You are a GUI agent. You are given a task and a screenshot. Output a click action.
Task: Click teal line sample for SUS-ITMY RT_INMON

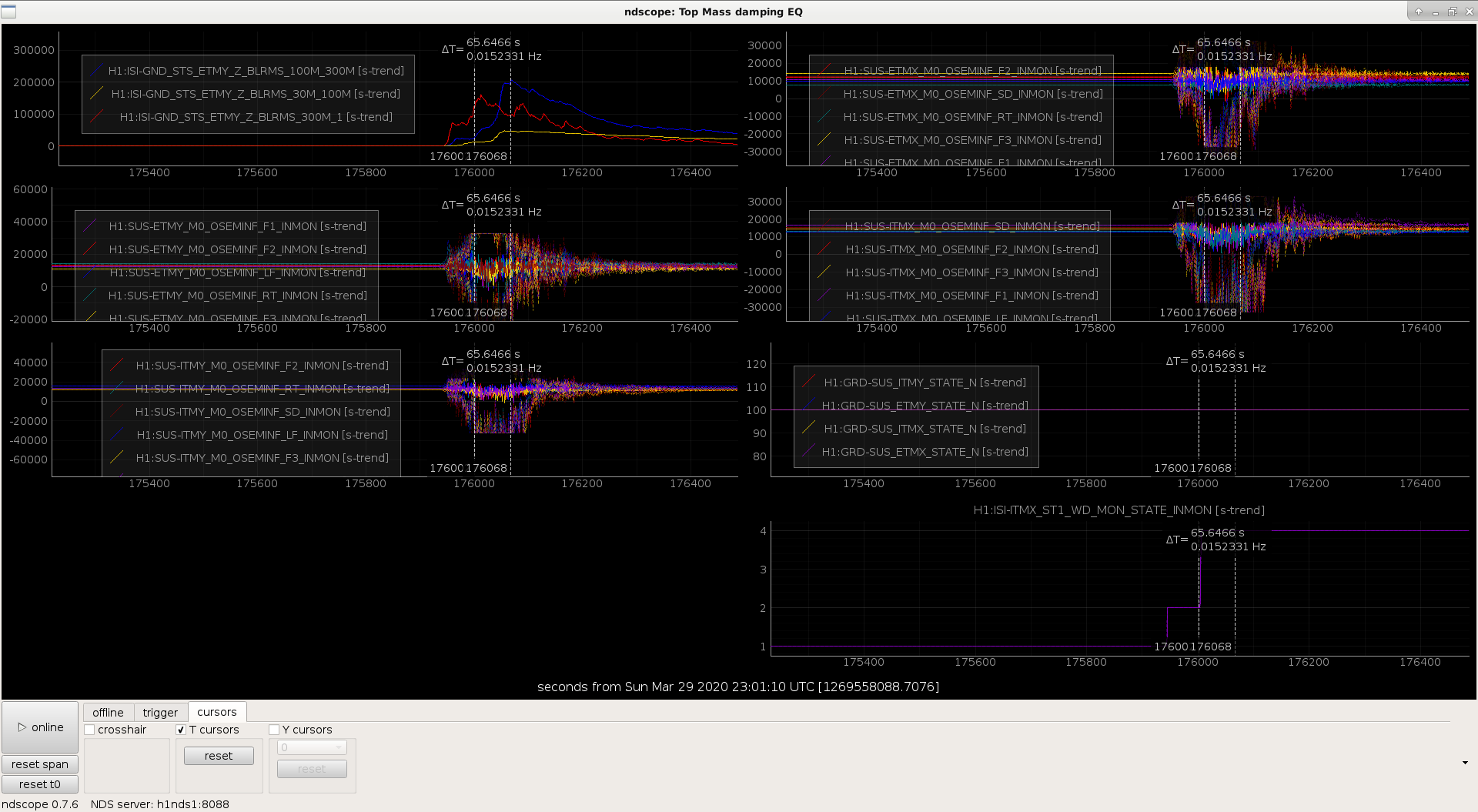click(117, 389)
